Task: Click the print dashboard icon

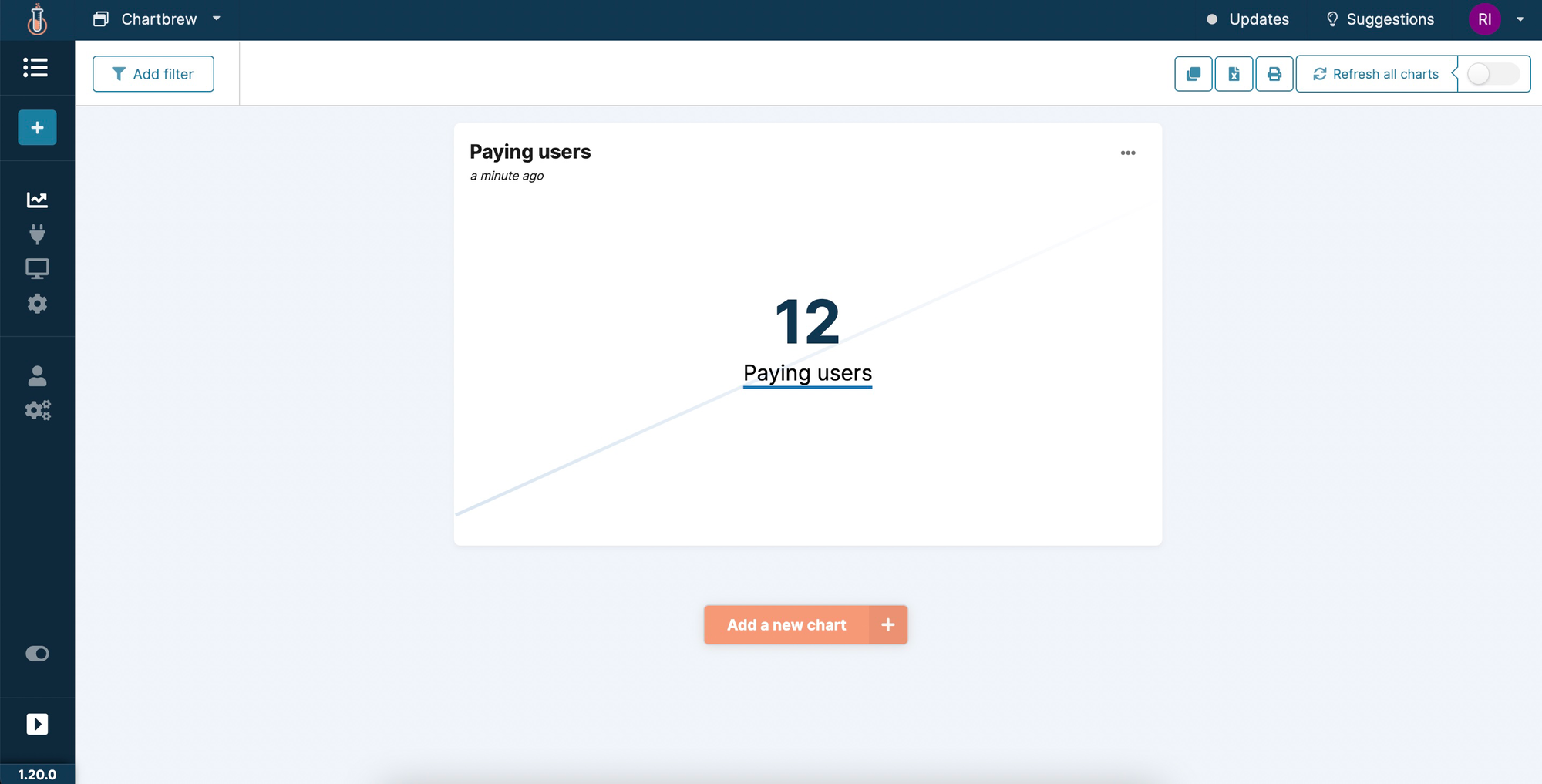Action: click(1274, 73)
